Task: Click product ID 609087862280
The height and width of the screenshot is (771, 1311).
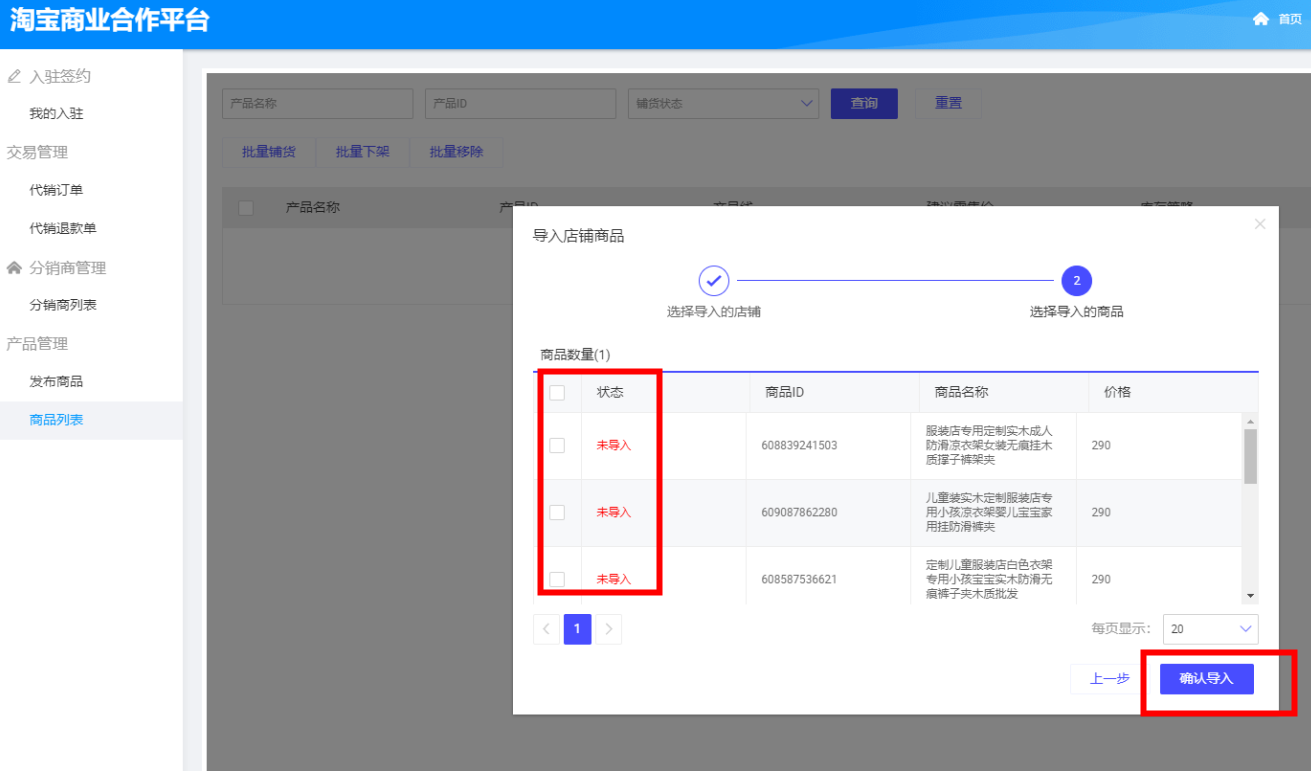Action: [x=799, y=512]
